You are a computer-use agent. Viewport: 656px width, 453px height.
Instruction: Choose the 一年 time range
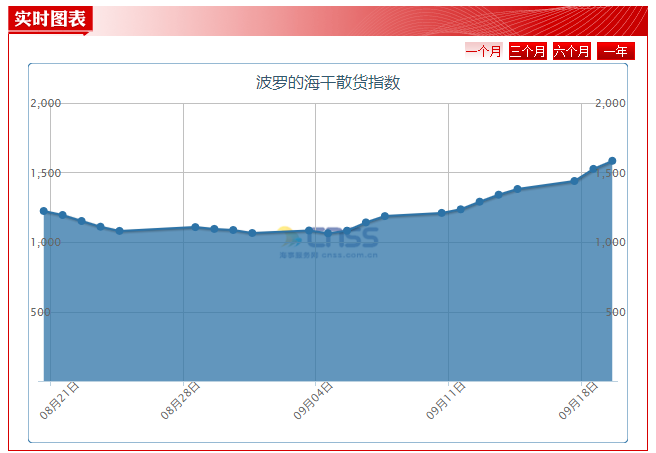pyautogui.click(x=615, y=51)
